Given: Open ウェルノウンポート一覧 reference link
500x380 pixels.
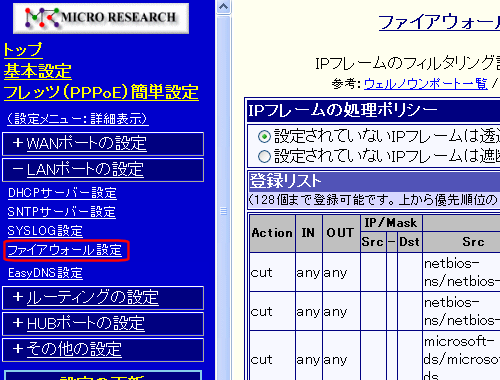Looking at the screenshot, I should point(426,84).
